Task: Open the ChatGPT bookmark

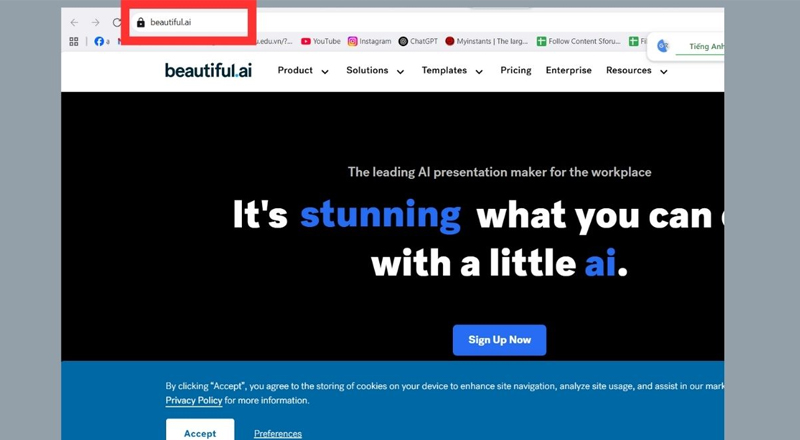Action: (x=418, y=41)
